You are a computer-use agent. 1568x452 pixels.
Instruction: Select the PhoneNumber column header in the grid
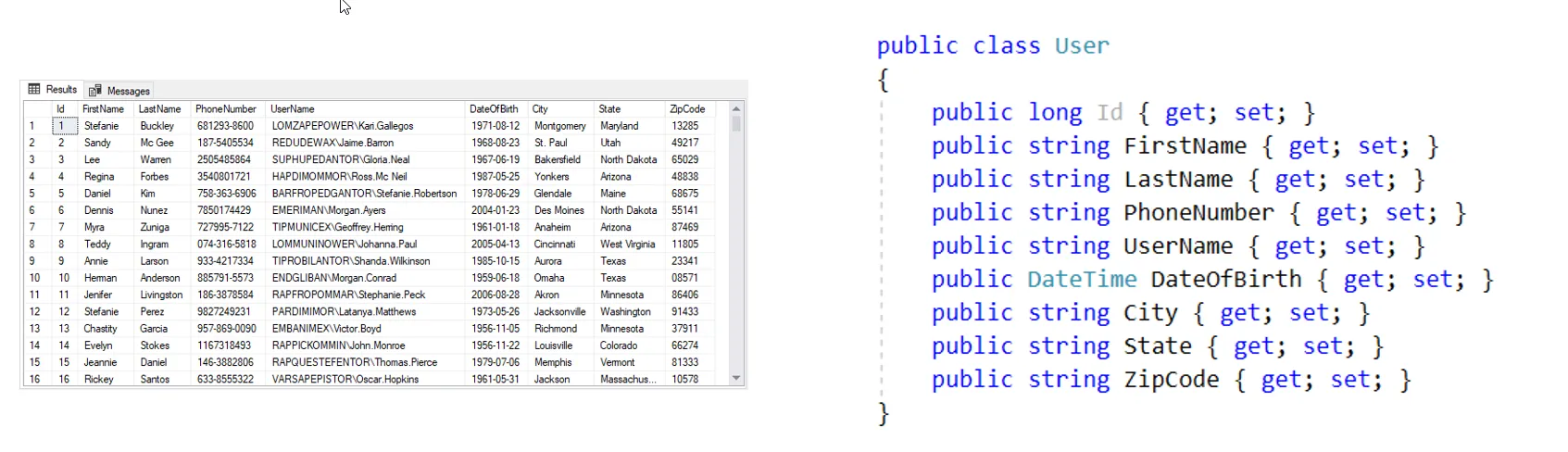click(x=229, y=109)
